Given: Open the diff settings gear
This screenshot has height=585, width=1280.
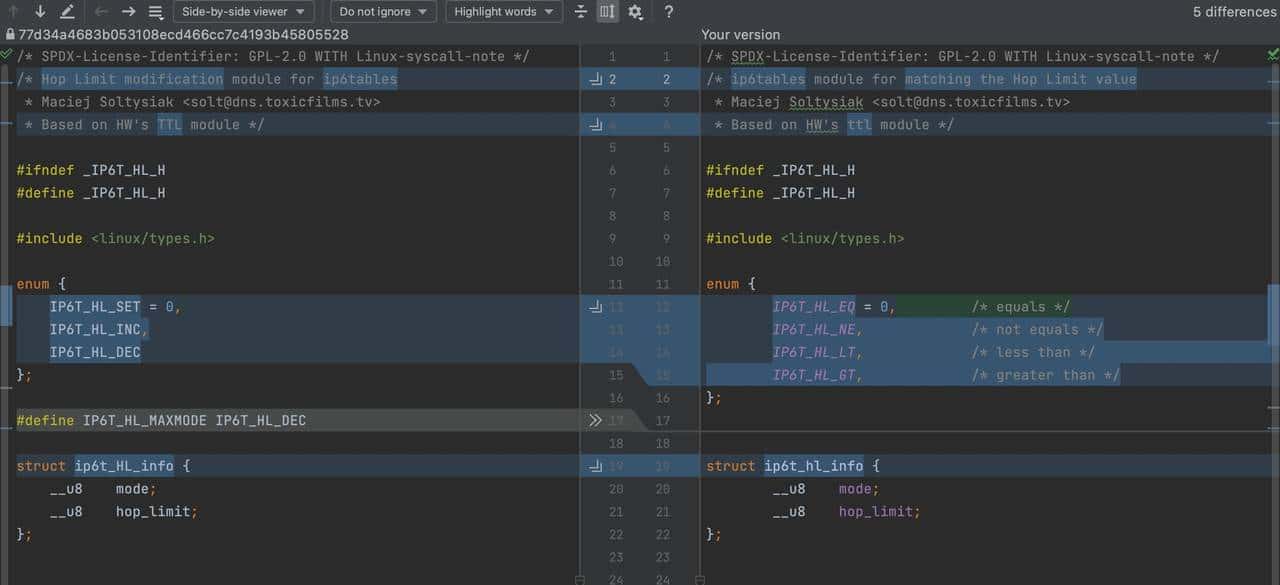Looking at the screenshot, I should [636, 11].
